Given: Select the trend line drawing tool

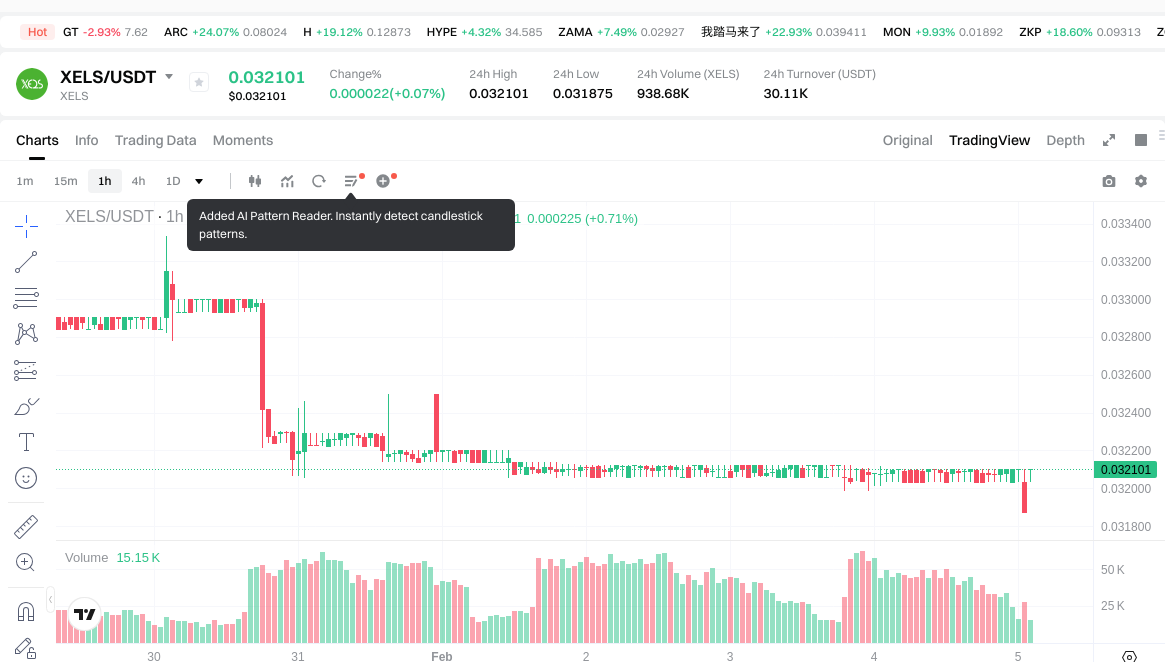Looking at the screenshot, I should (x=26, y=262).
